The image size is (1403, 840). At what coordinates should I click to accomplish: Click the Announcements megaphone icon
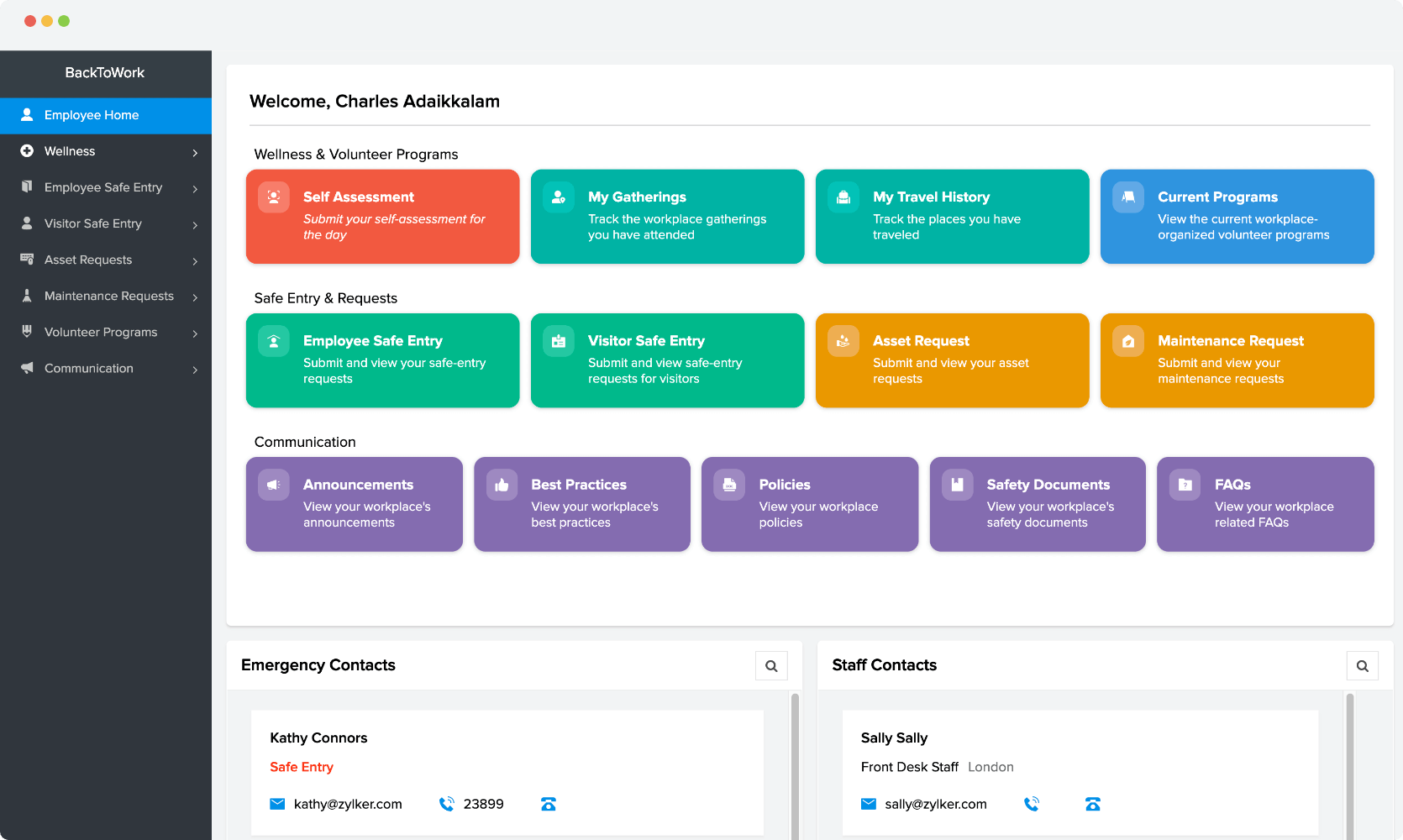pyautogui.click(x=274, y=485)
